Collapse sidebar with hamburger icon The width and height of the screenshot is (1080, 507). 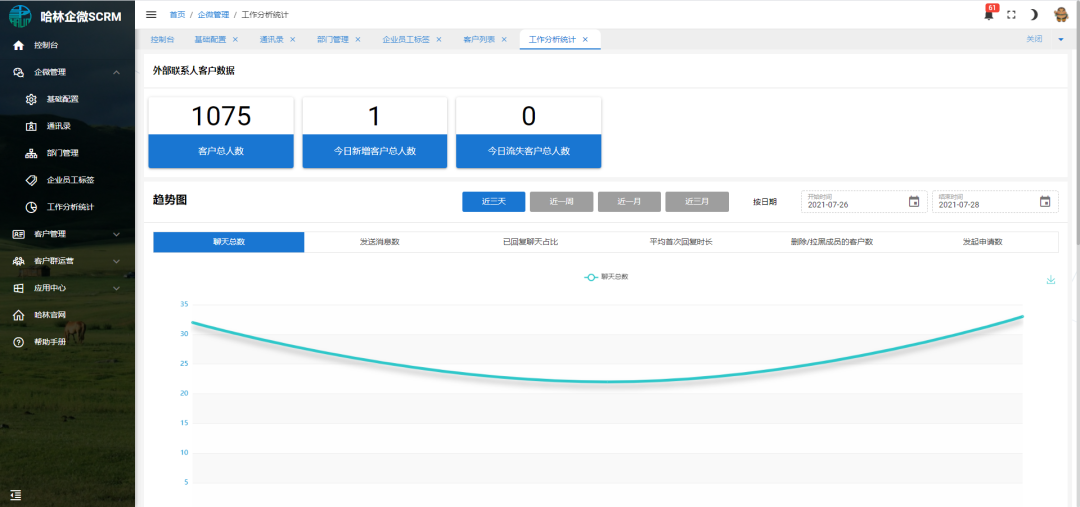[151, 15]
